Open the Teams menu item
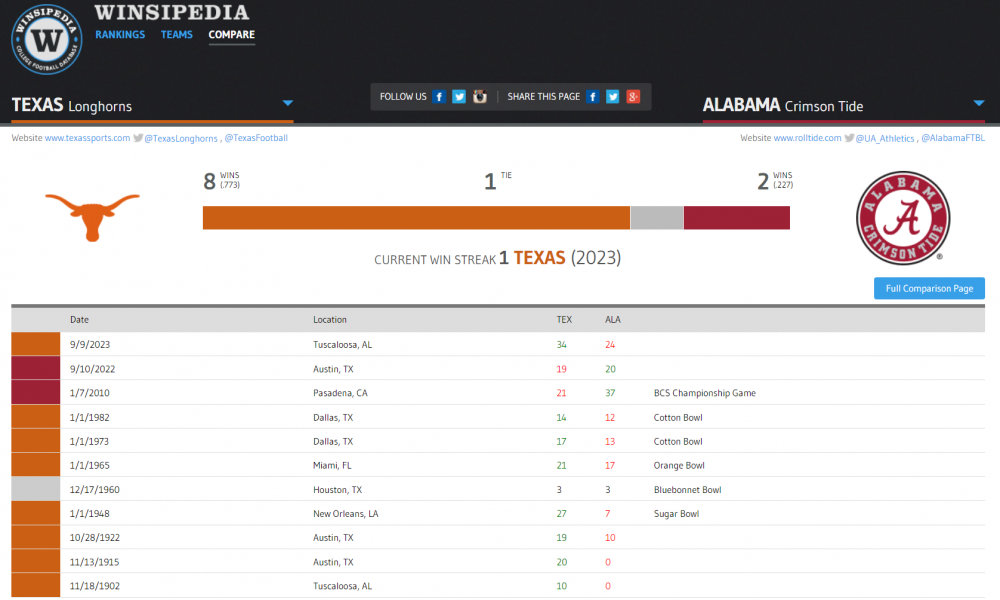This screenshot has width=1000, height=600. click(176, 35)
